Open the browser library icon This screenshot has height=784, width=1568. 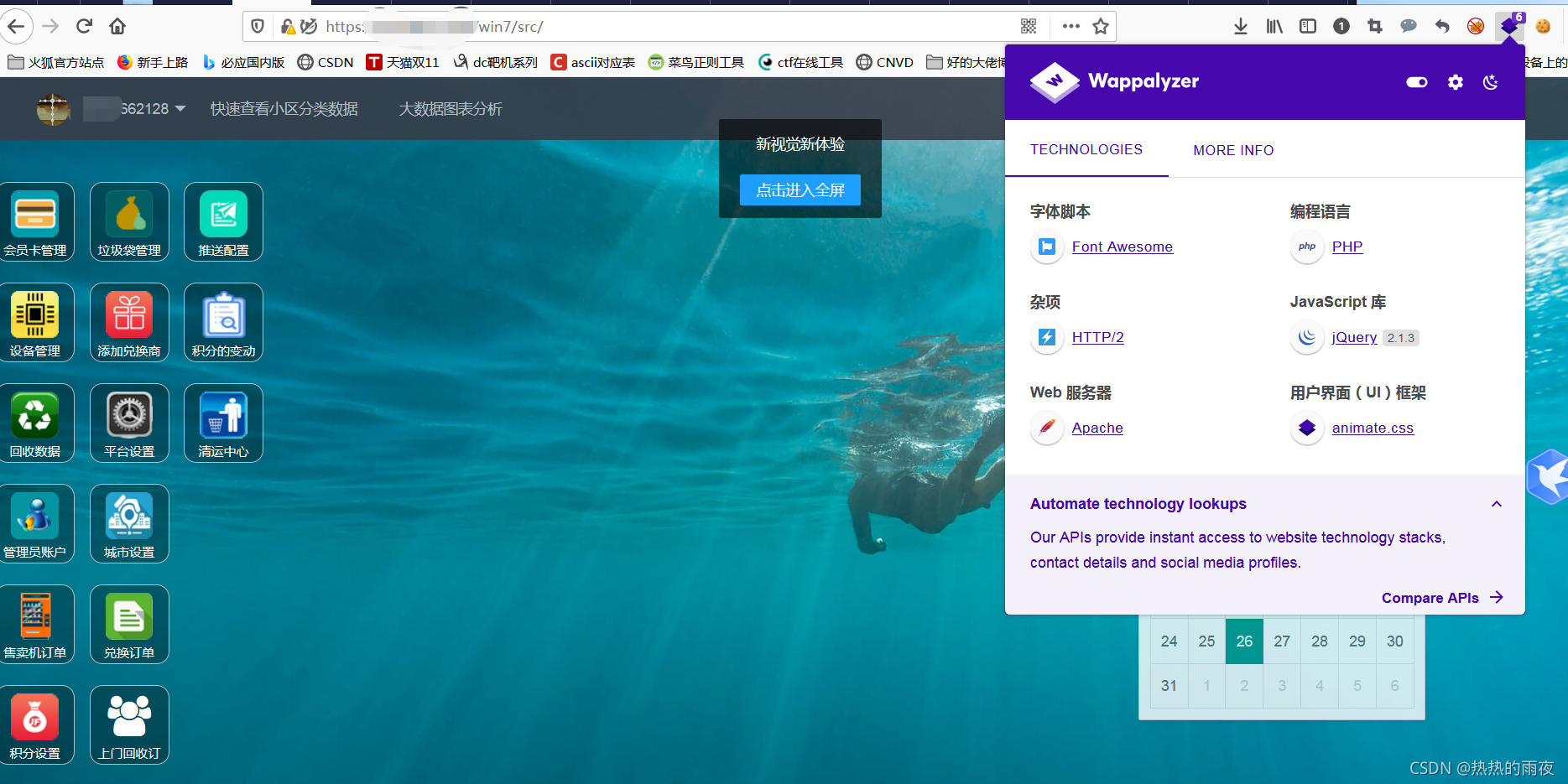pyautogui.click(x=1274, y=27)
